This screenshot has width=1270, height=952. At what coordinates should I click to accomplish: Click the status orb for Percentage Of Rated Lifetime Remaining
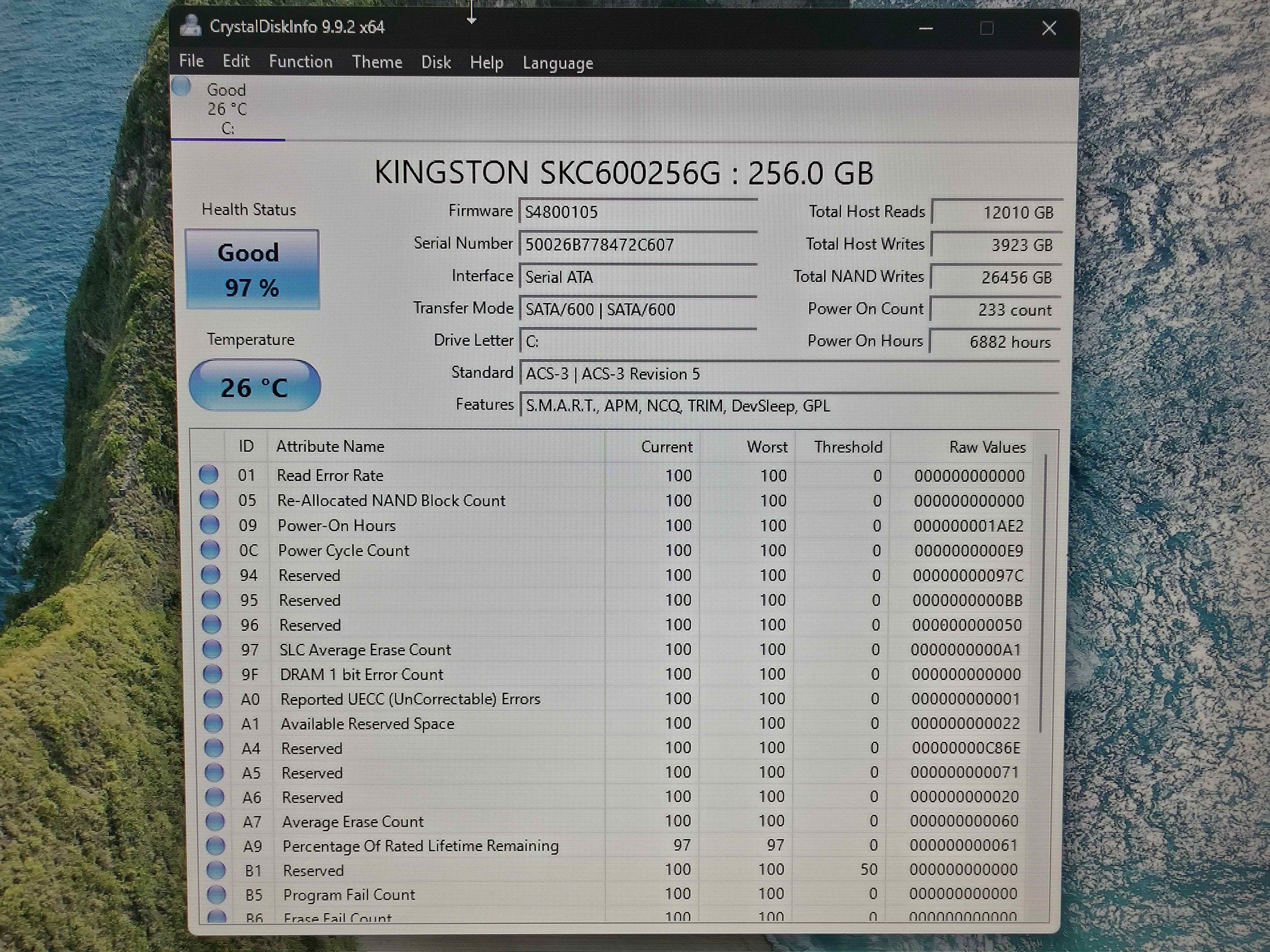(x=216, y=845)
